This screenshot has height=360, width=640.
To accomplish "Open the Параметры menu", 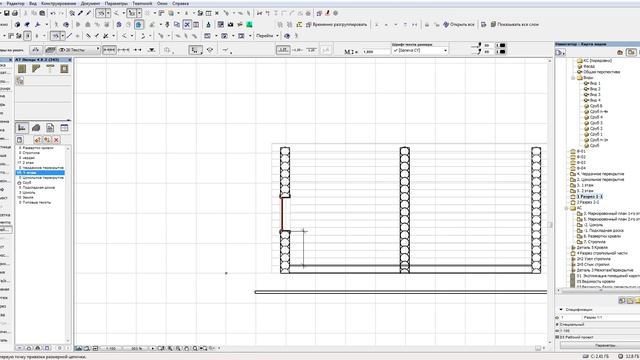I will coord(116,3).
